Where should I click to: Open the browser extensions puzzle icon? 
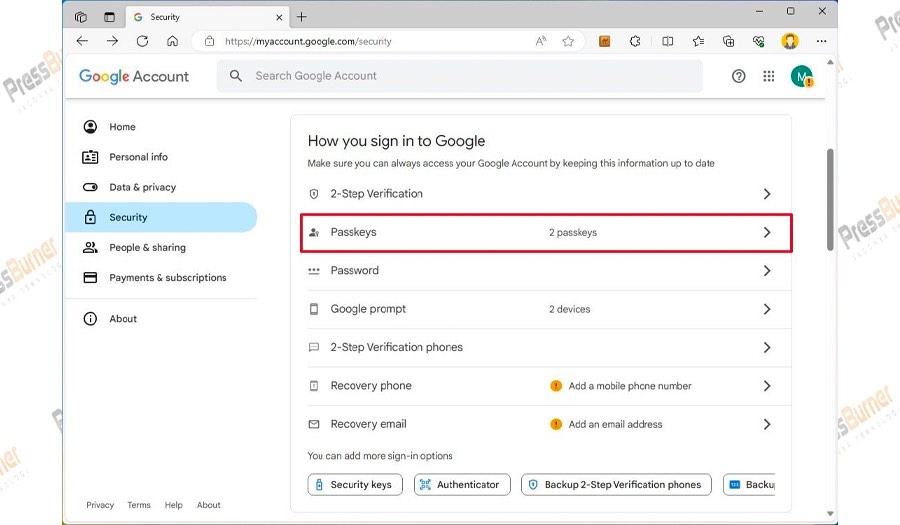635,41
